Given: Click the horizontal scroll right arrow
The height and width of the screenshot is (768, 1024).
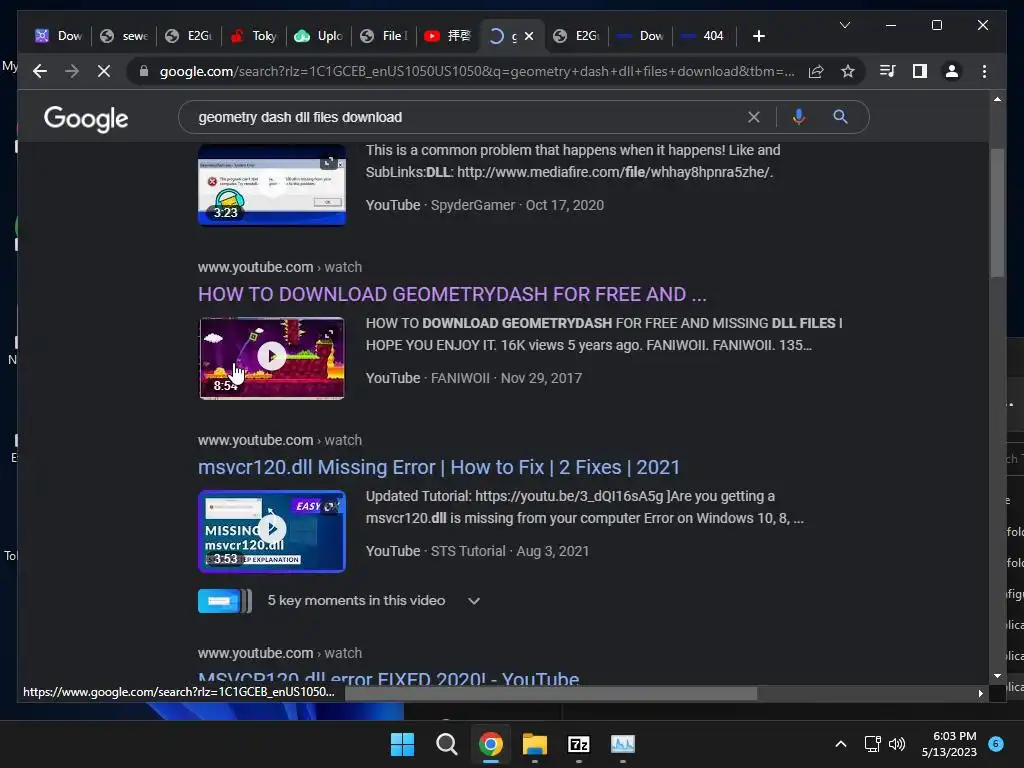Looking at the screenshot, I should 980,694.
